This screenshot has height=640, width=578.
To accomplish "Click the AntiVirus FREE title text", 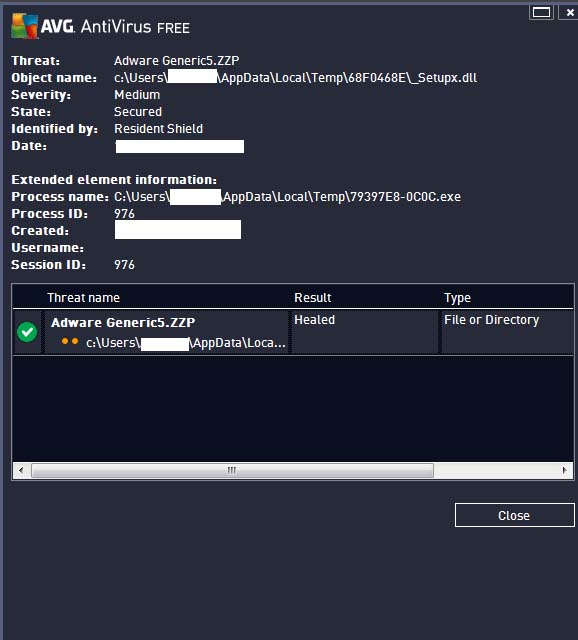I will [135, 27].
